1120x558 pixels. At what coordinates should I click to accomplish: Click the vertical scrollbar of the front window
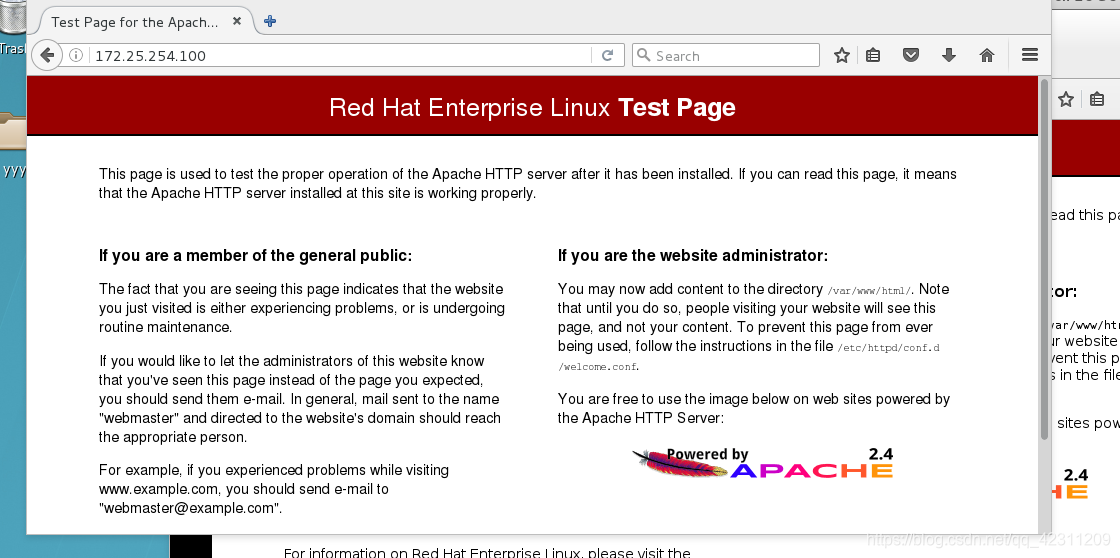click(1044, 261)
